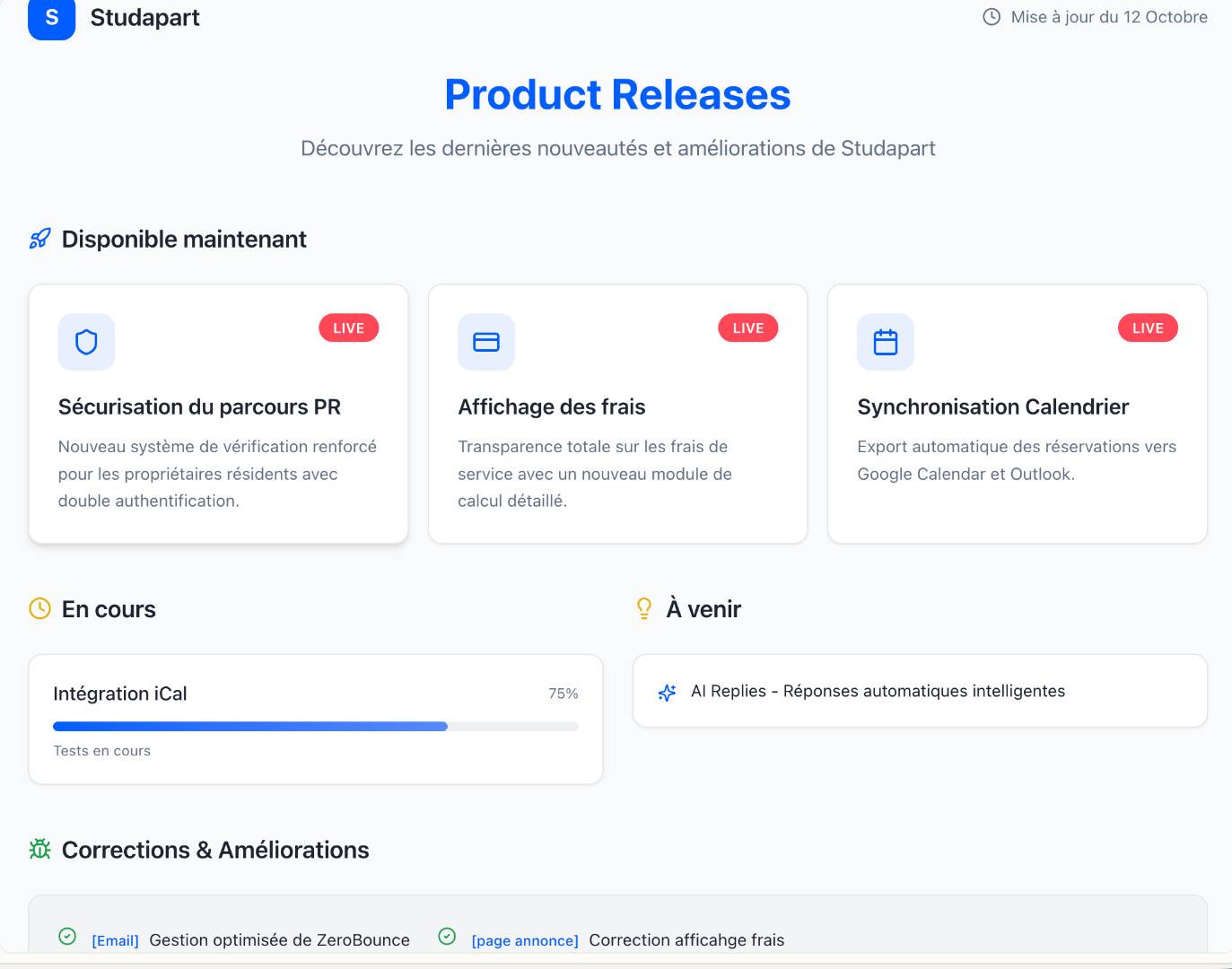Click the Product Releases page heading
The height and width of the screenshot is (969, 1232).
pyautogui.click(x=617, y=95)
